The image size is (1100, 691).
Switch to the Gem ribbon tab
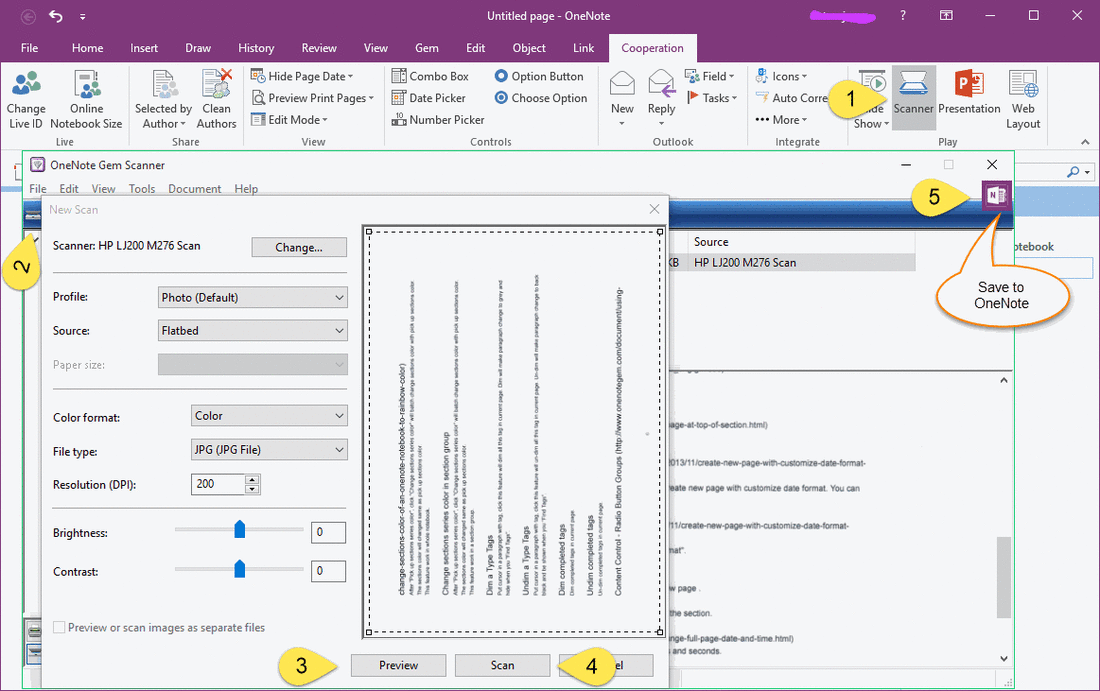pyautogui.click(x=427, y=48)
